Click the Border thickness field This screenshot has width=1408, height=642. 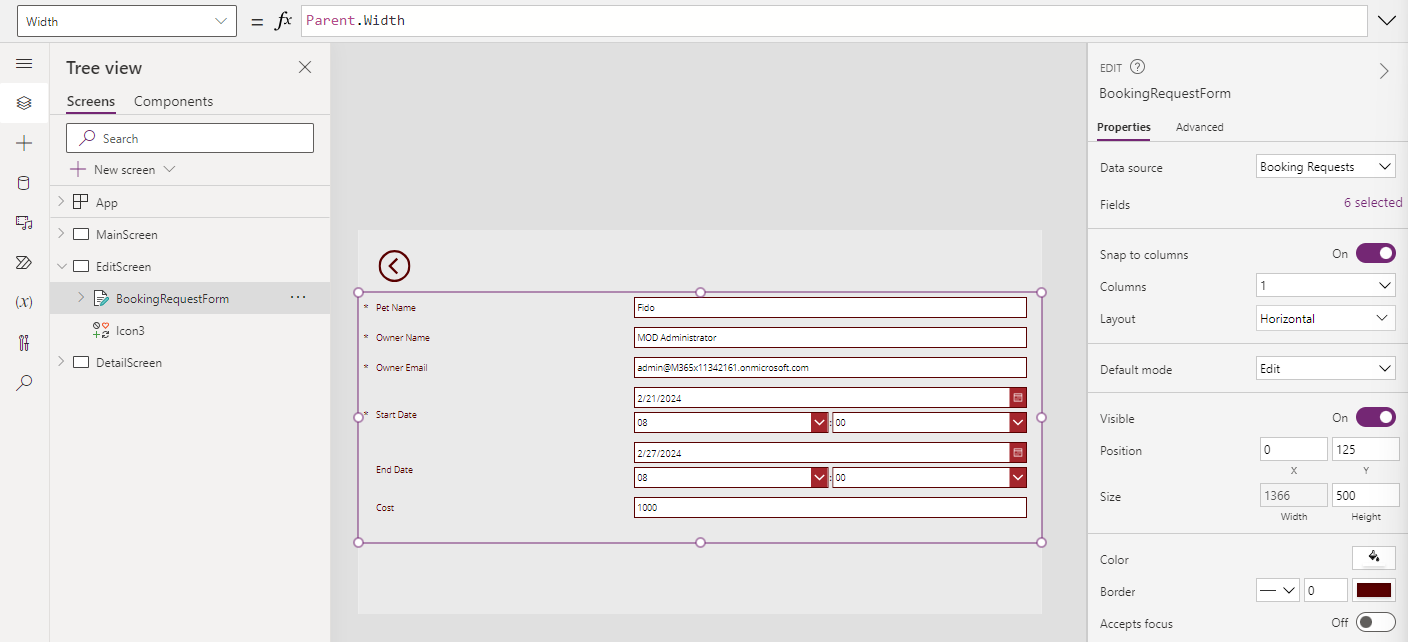point(1326,591)
